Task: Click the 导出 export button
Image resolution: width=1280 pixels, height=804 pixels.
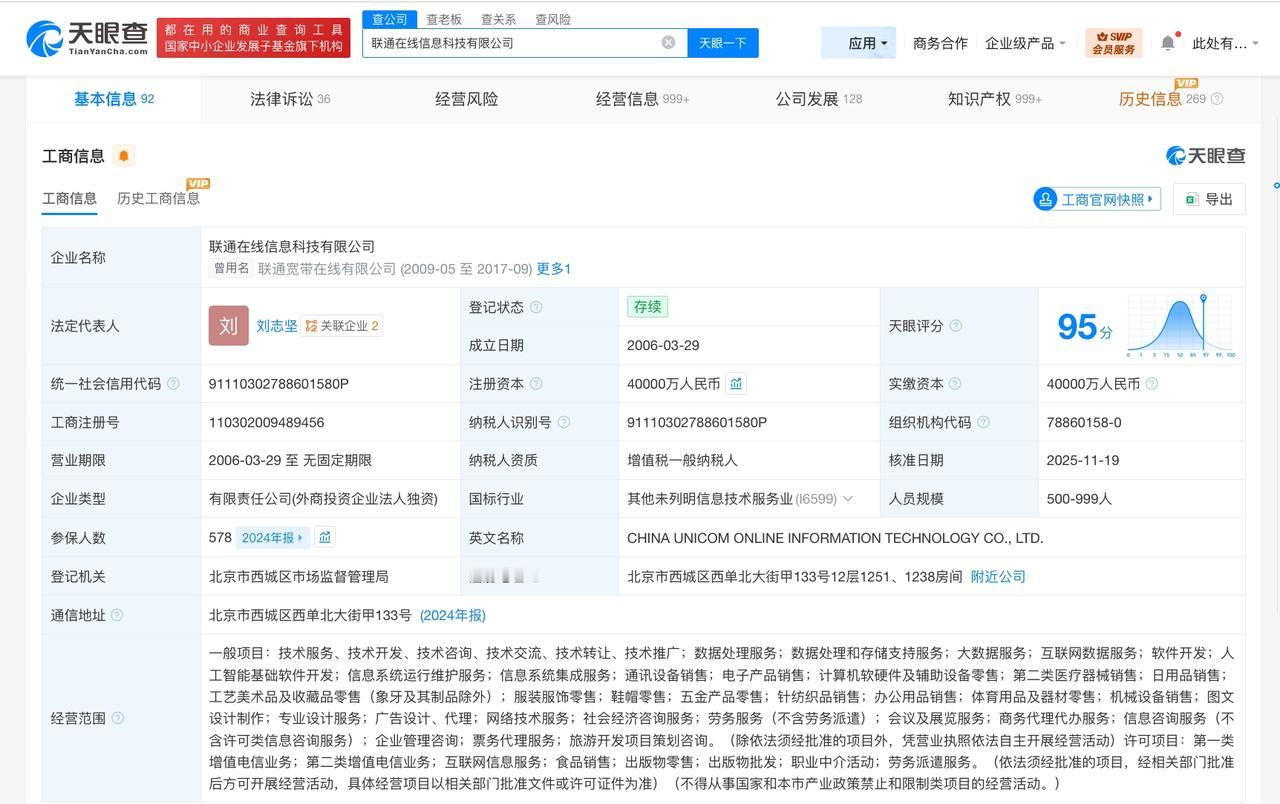Action: point(1209,199)
